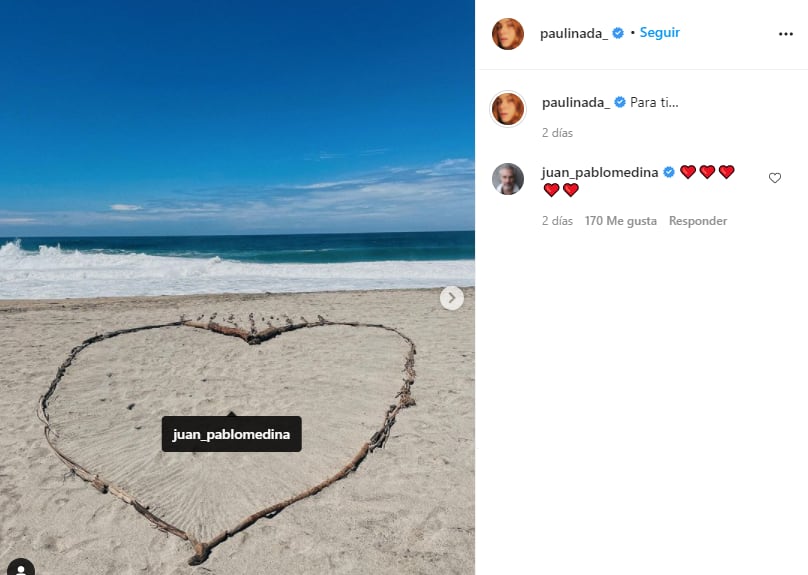
Task: Reply with the Responder link
Action: (698, 221)
